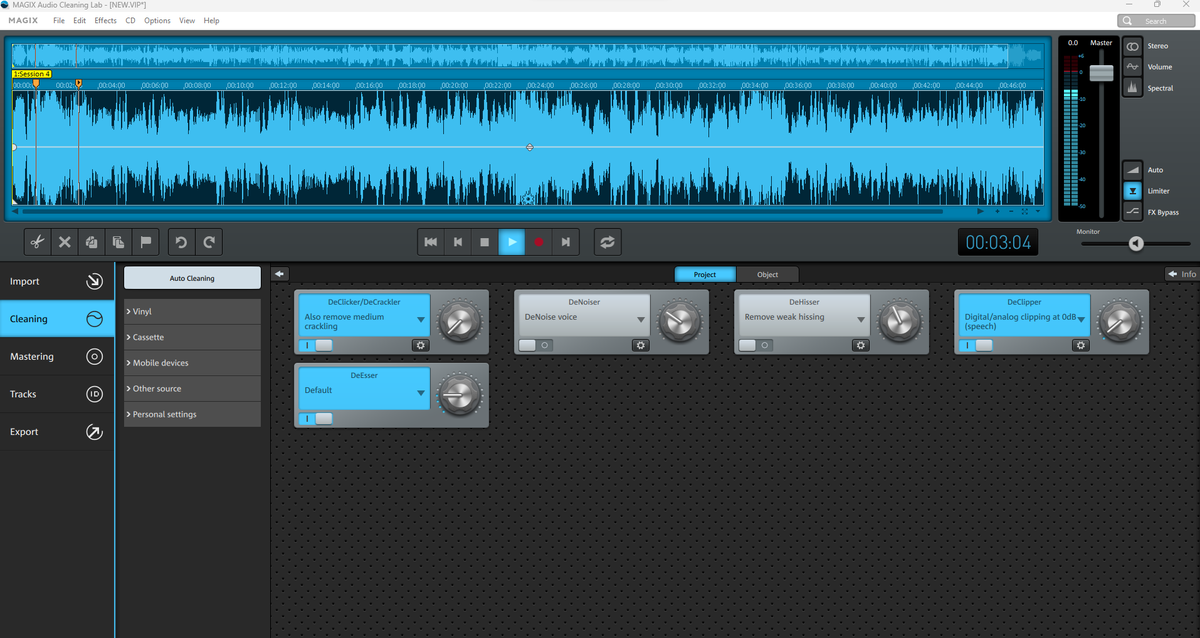Click the Play button
1200x638 pixels.
[x=512, y=242]
